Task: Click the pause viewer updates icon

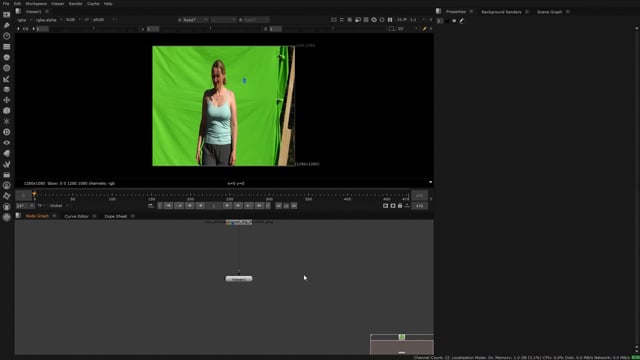Action: point(390,20)
